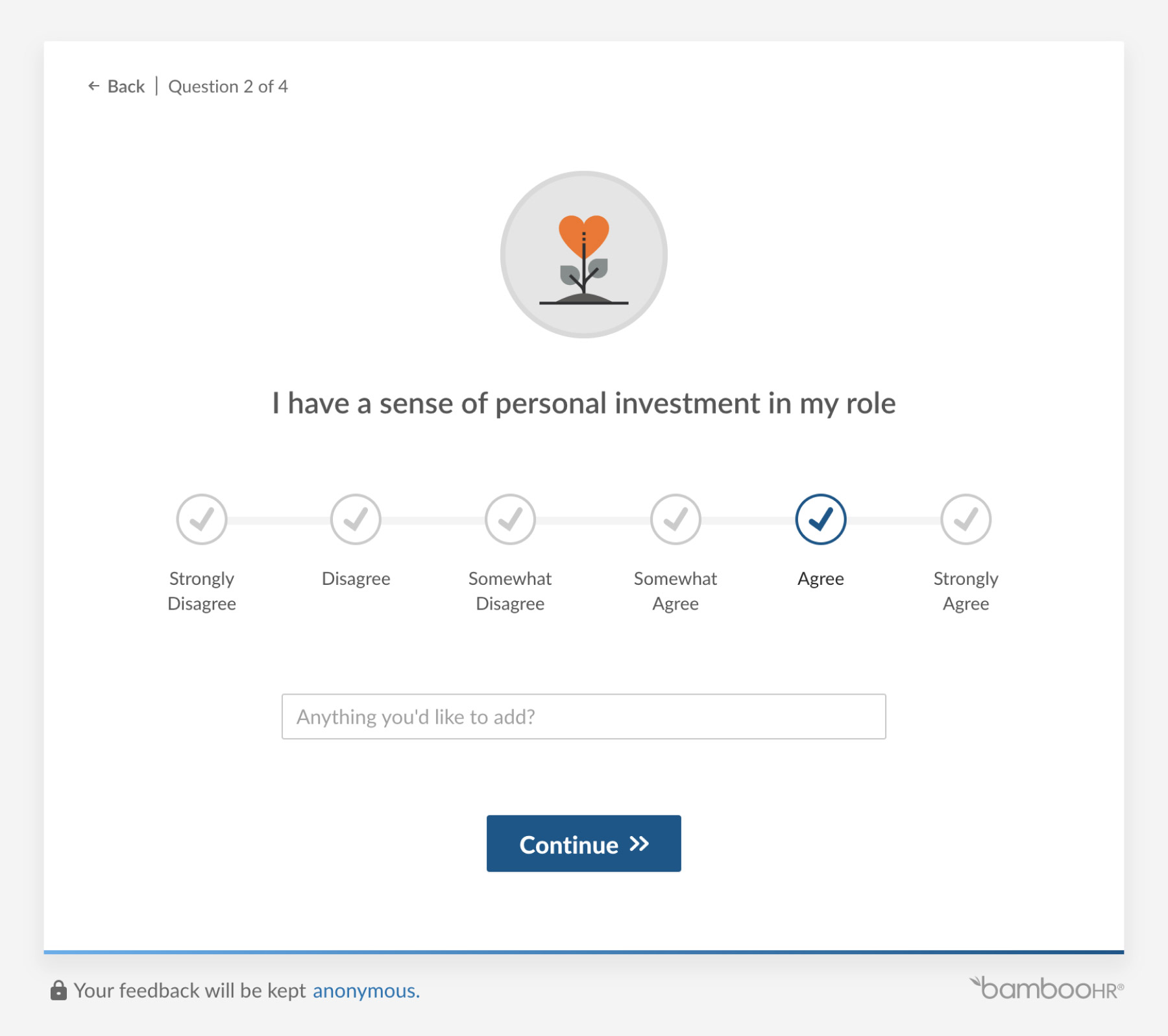Choose the Somewhat Disagree checkmark circle
This screenshot has height=1036, width=1168.
coord(510,519)
